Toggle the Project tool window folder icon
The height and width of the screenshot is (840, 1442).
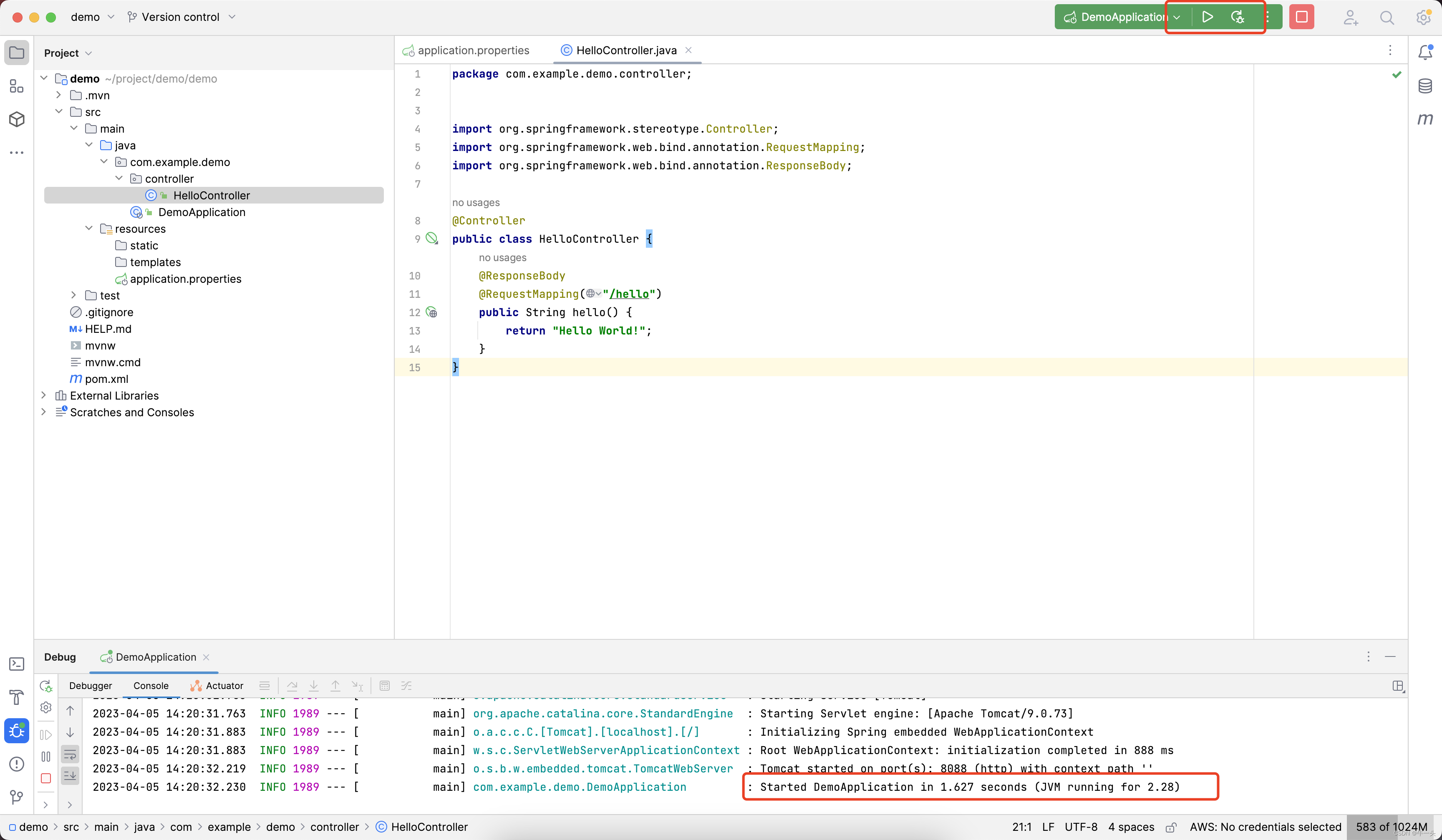17,53
